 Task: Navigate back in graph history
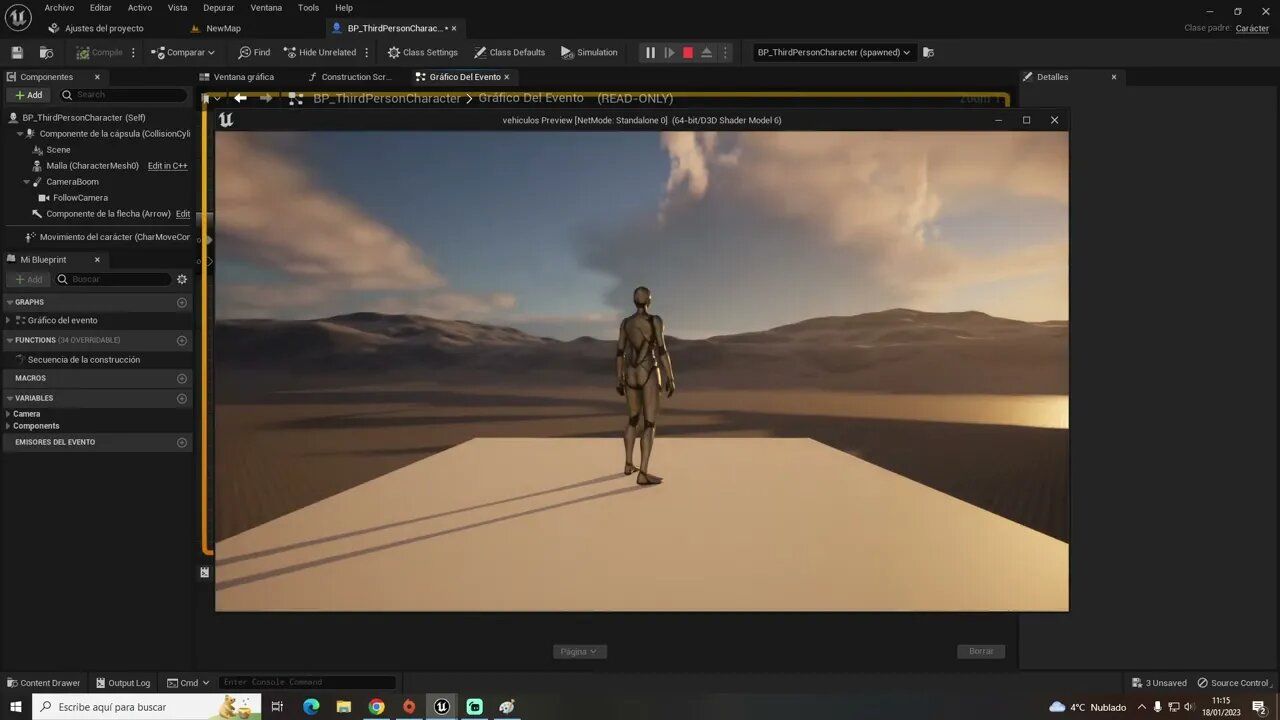click(240, 98)
